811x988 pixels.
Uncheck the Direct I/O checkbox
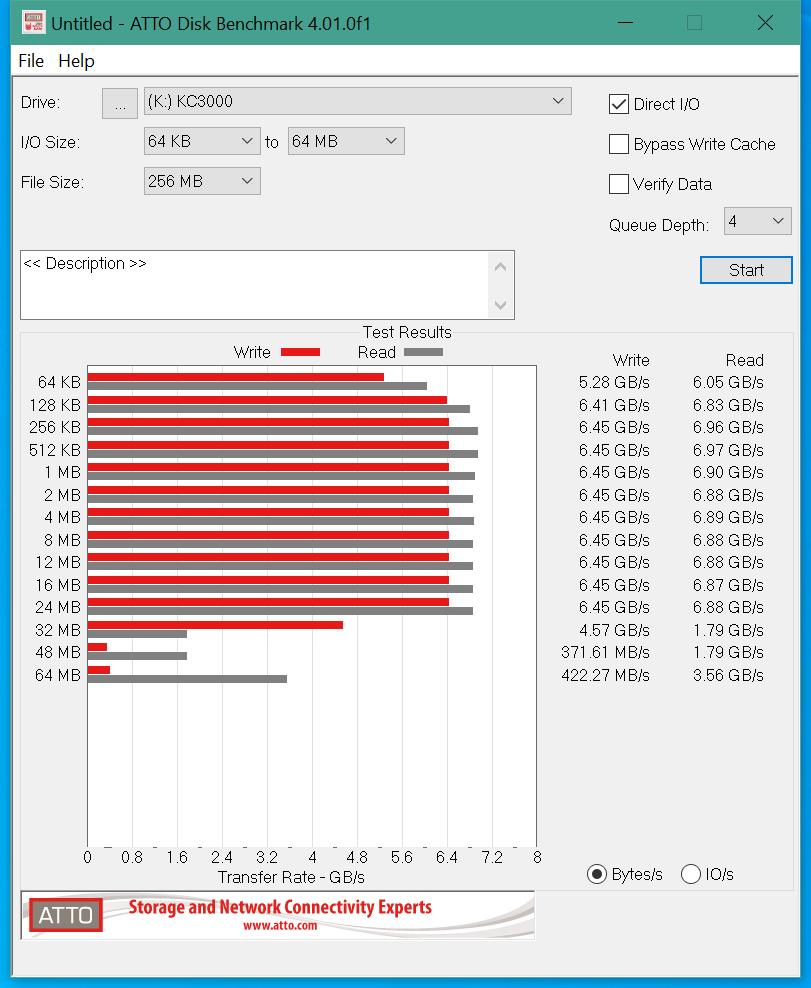619,104
